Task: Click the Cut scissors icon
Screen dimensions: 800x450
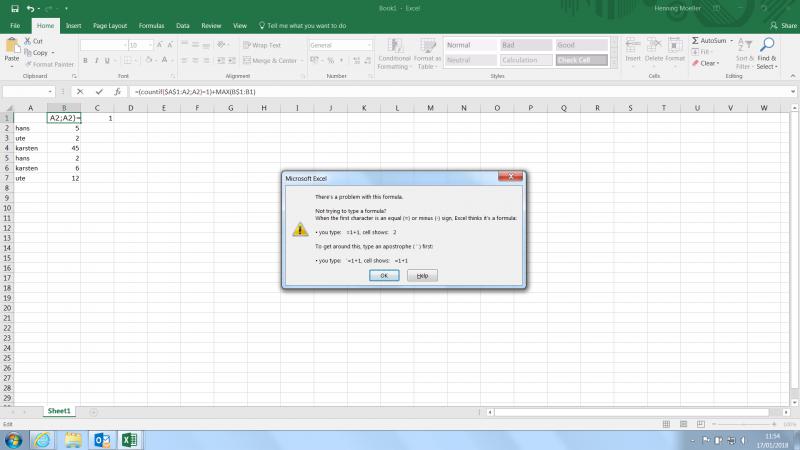Action: 28,41
